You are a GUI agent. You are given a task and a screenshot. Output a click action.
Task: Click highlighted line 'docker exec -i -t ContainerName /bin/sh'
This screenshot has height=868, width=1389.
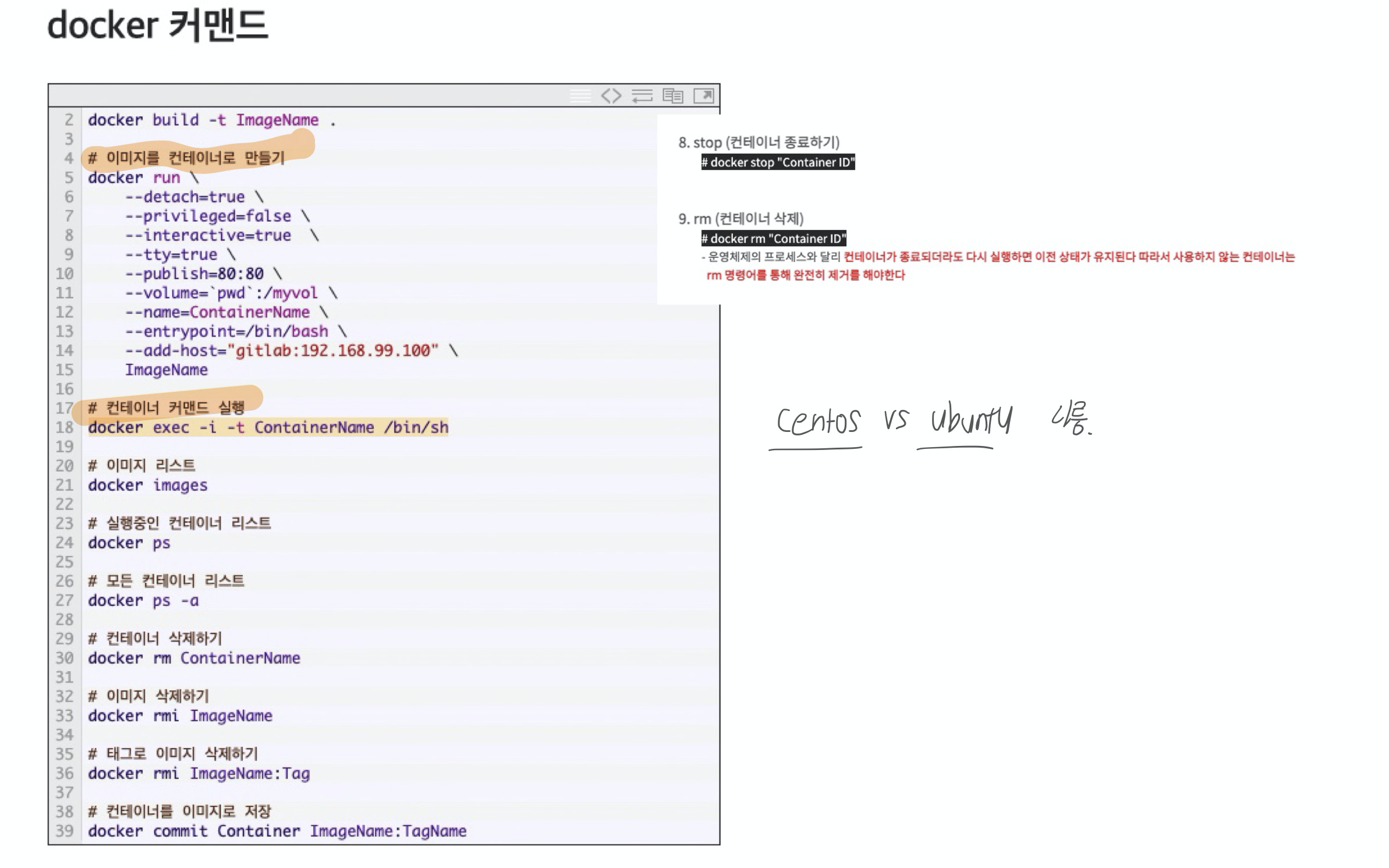[268, 428]
